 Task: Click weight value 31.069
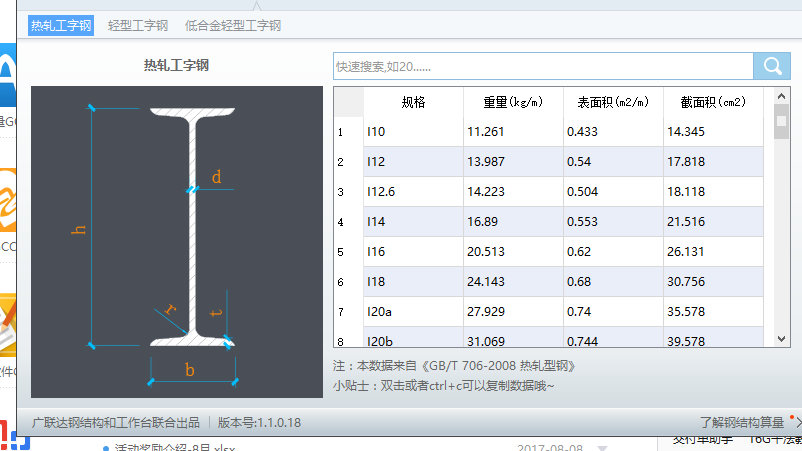pos(513,338)
